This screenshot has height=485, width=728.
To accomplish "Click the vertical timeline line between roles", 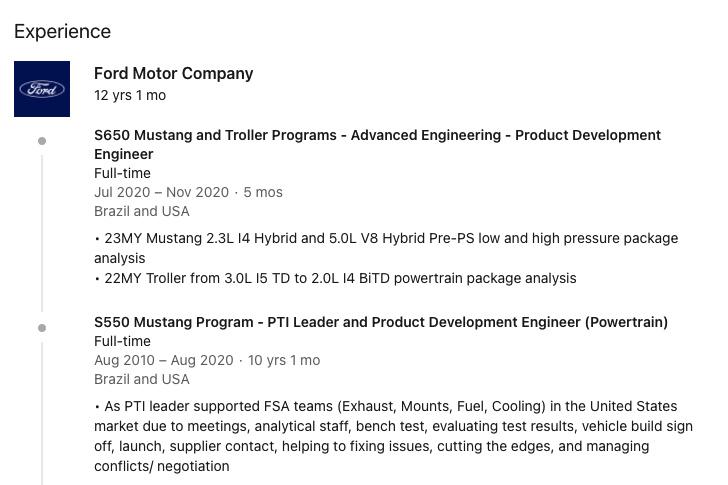I will point(42,233).
